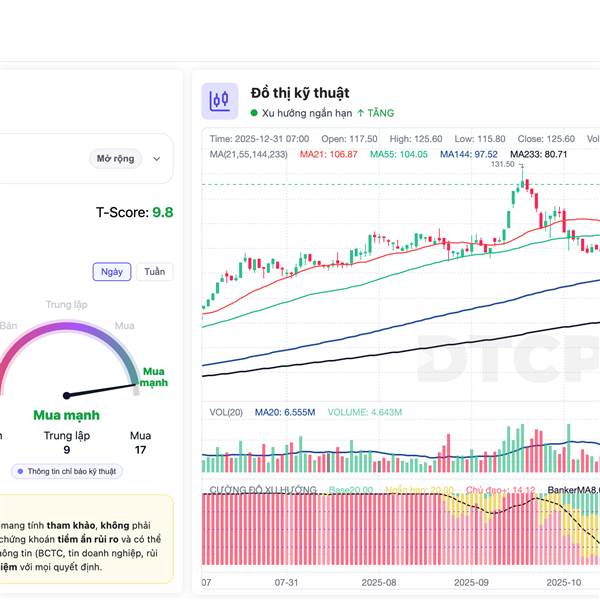Click the 131.50 peak price marker
The height and width of the screenshot is (600, 600).
click(502, 164)
